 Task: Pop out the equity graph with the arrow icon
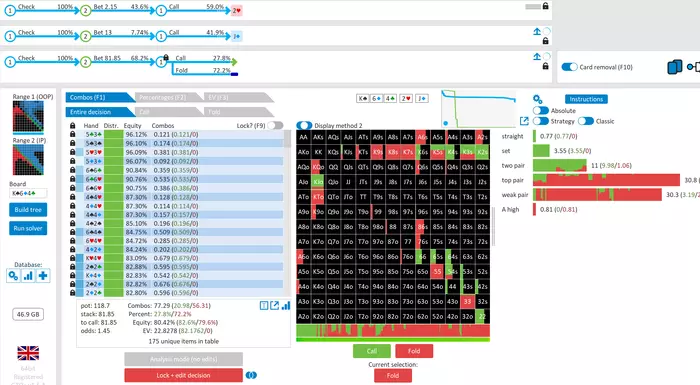pyautogui.click(x=524, y=121)
